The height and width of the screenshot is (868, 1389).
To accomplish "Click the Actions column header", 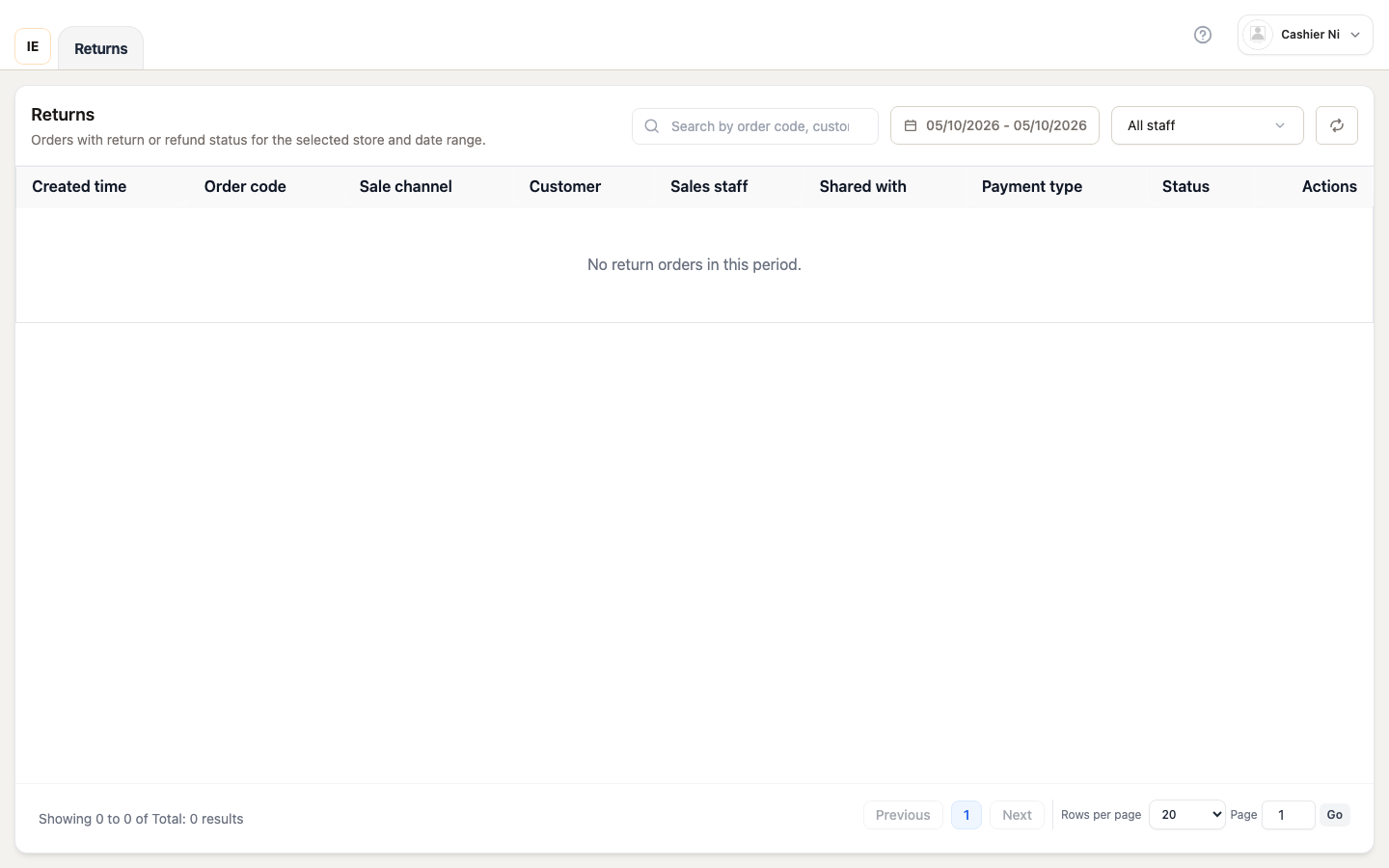I will click(x=1329, y=187).
